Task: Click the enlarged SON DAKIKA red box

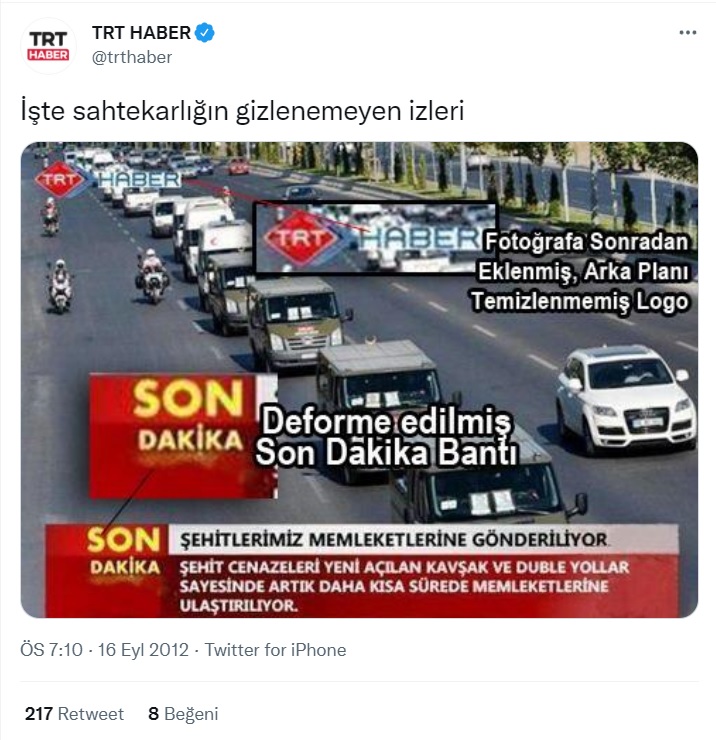Action: pos(183,436)
